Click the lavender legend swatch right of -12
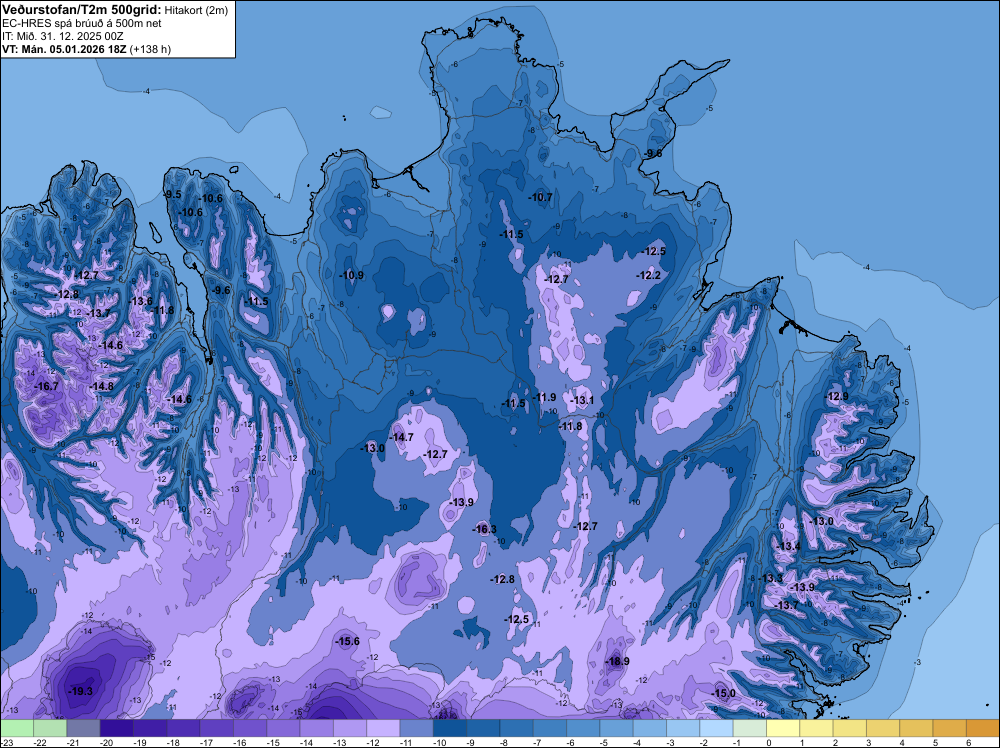This screenshot has height=748, width=1000. (383, 728)
